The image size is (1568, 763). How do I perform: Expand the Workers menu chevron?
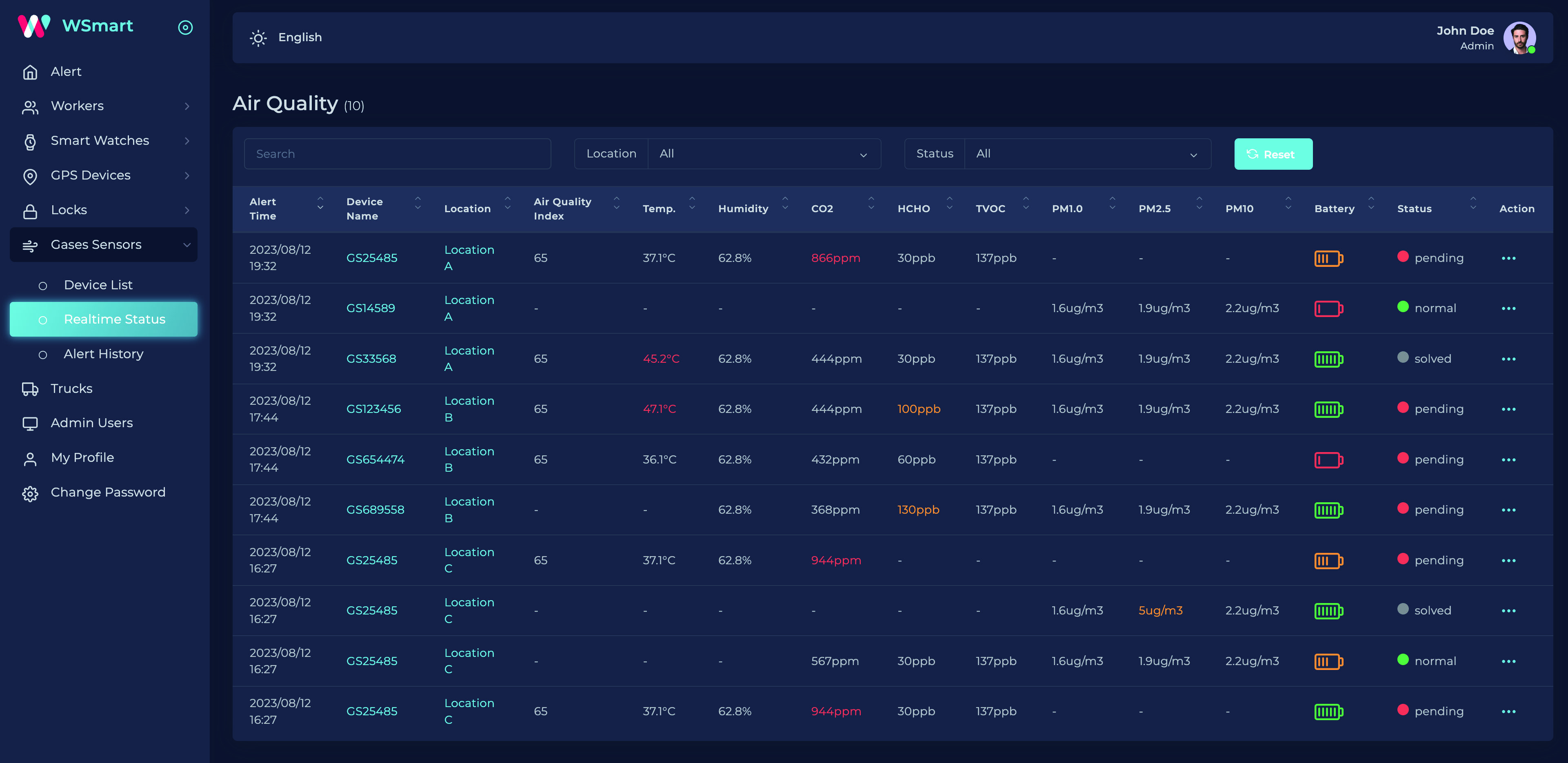[x=187, y=106]
